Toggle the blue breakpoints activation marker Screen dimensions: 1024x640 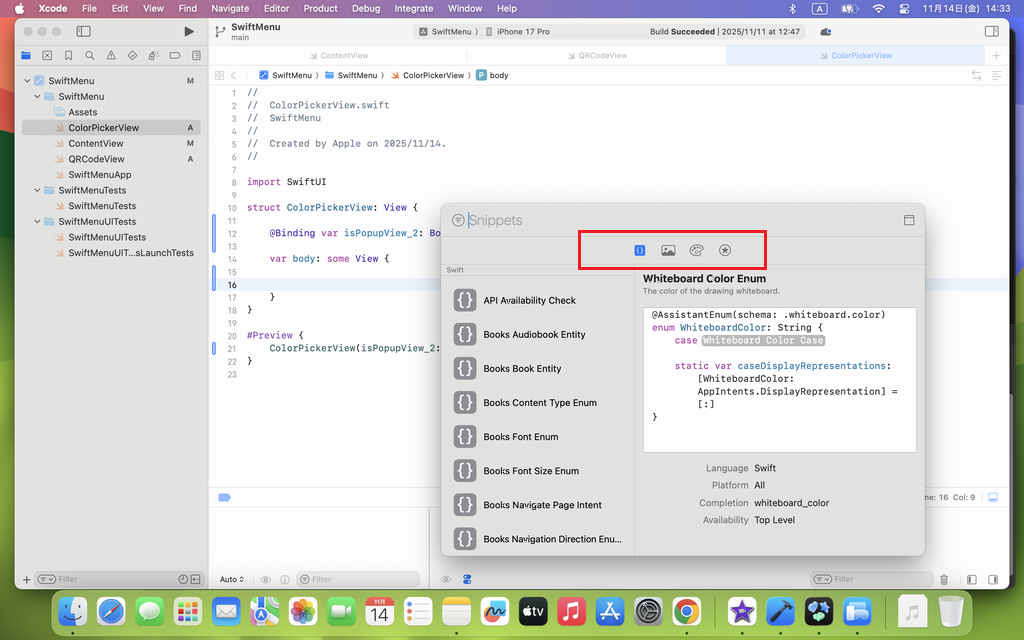point(225,497)
